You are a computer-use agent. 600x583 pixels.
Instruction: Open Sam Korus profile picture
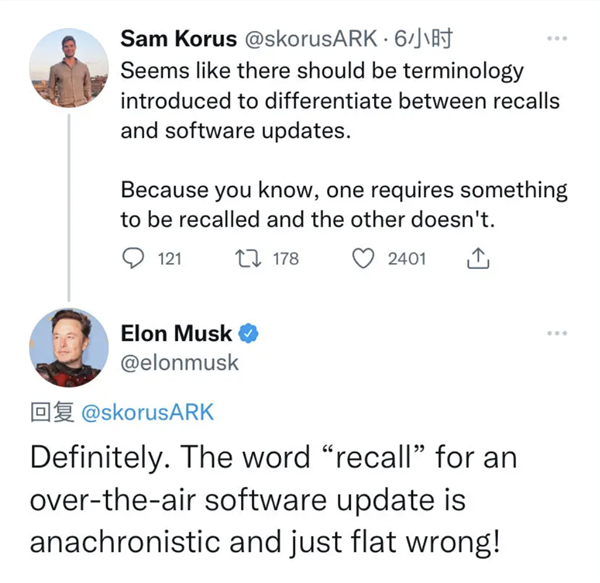(x=69, y=68)
